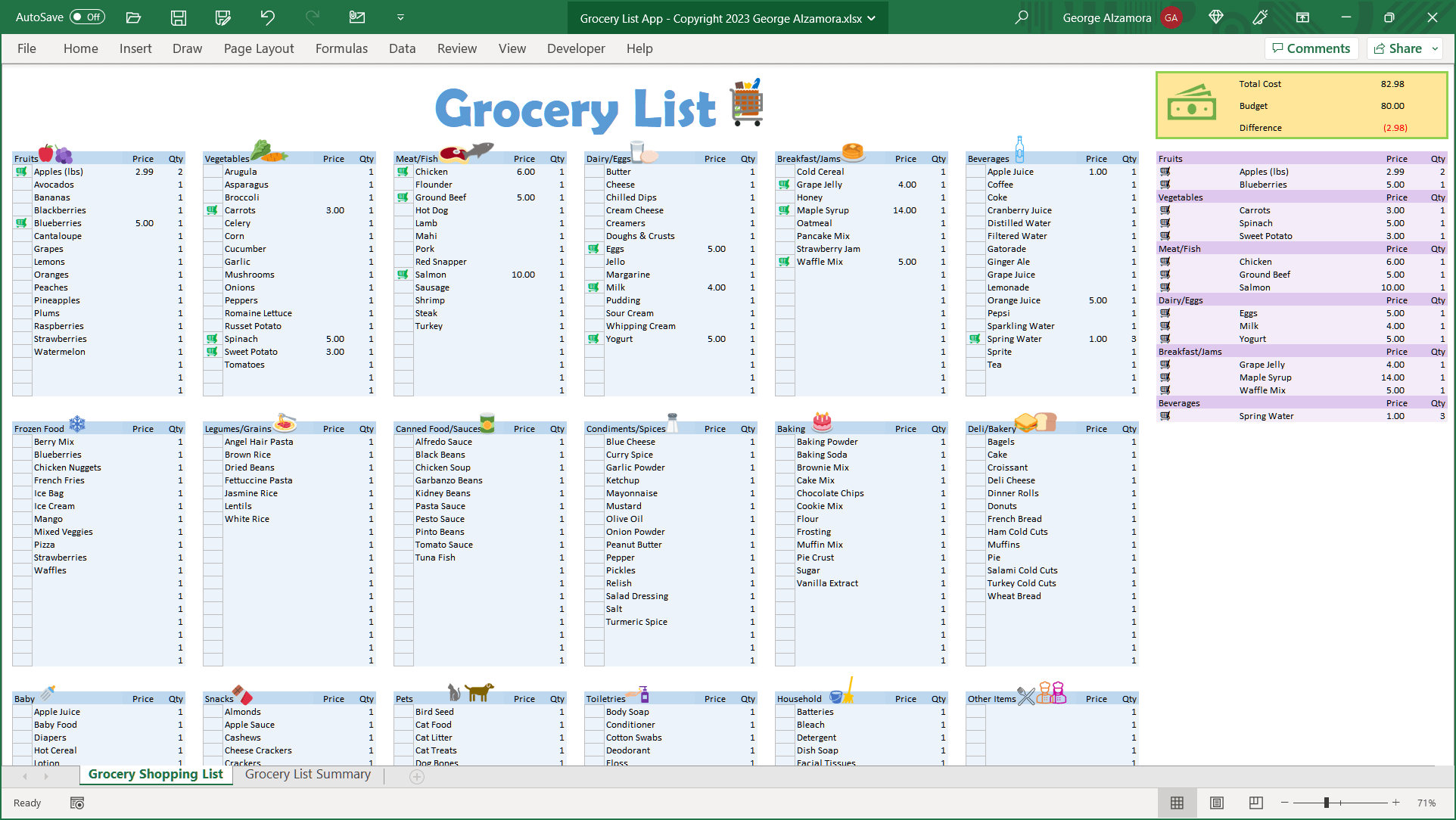Select the Total Cost value cell
Viewport: 1456px width, 820px height.
pos(1392,84)
